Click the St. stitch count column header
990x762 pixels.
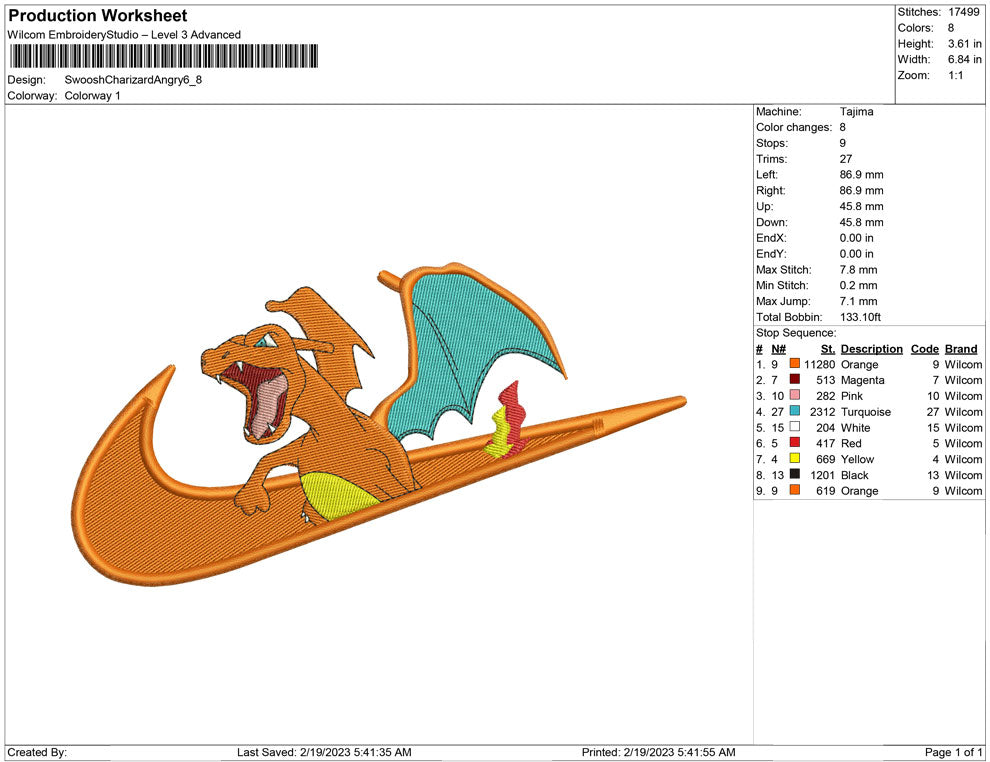point(827,349)
